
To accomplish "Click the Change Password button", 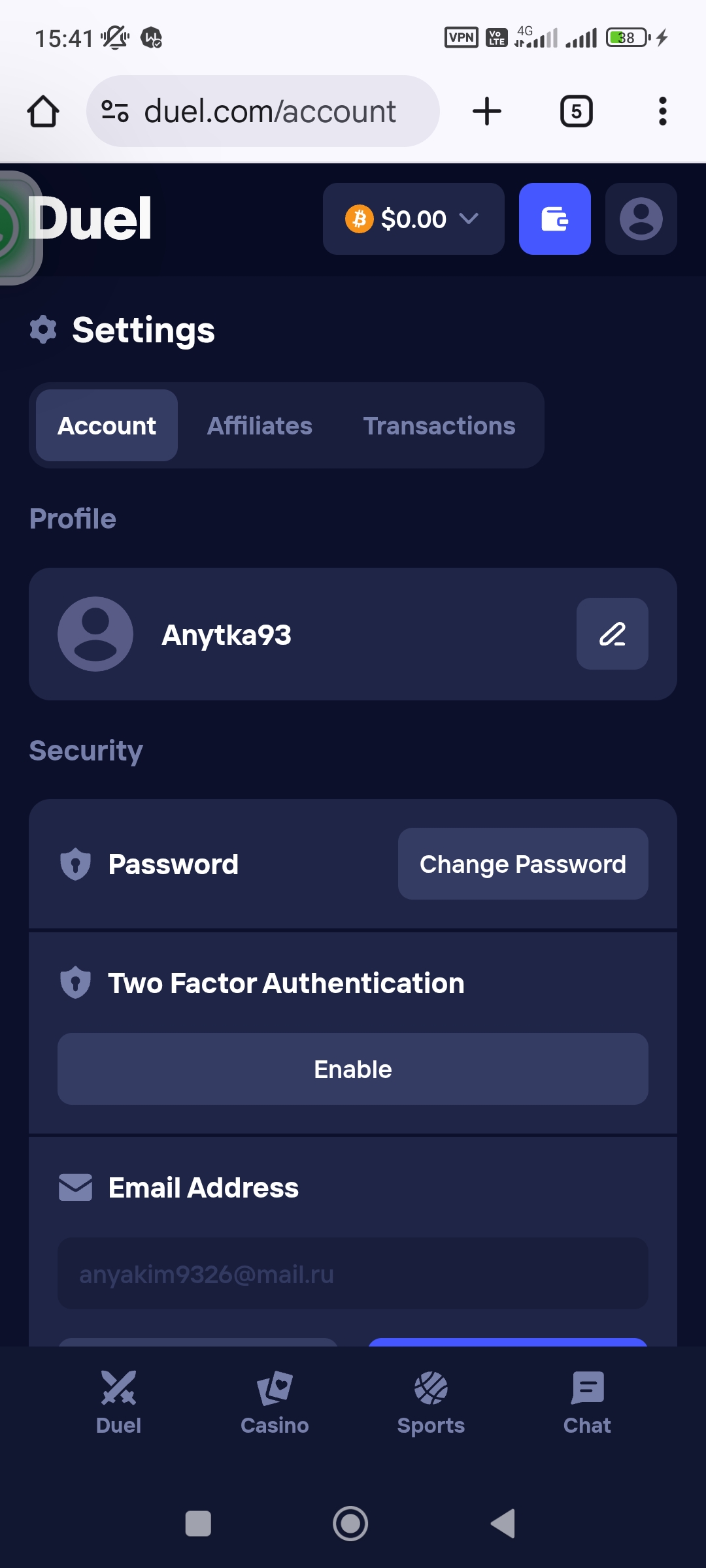I will tap(523, 864).
